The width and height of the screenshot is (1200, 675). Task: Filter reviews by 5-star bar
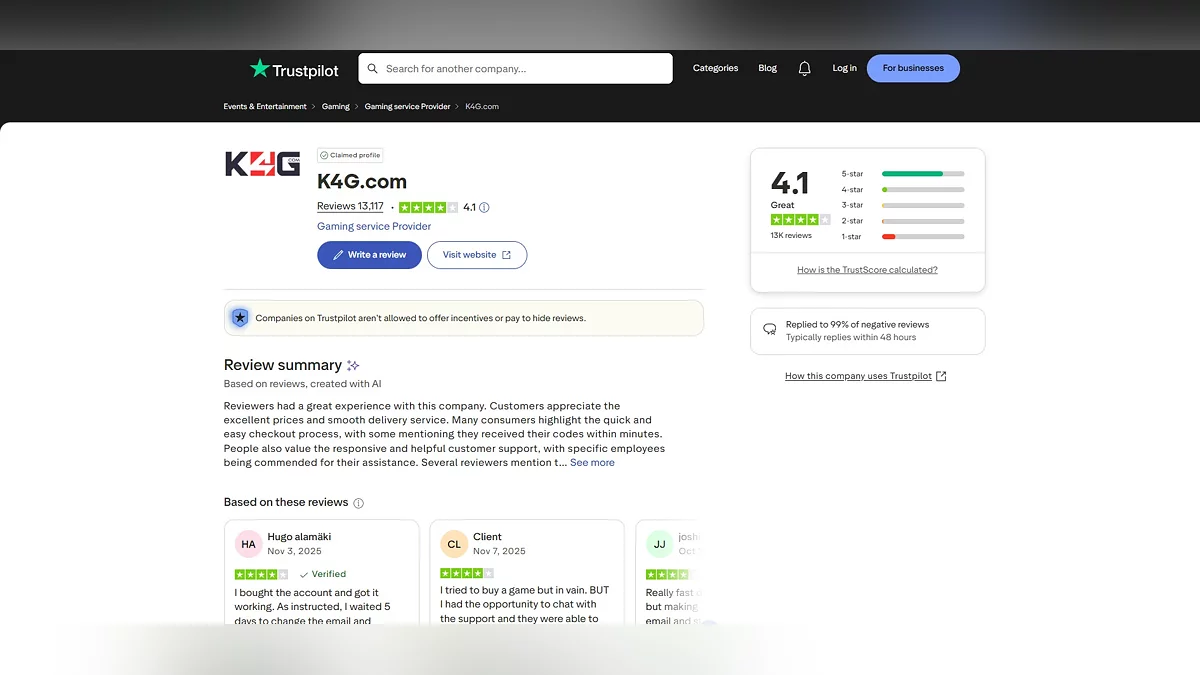click(x=922, y=174)
